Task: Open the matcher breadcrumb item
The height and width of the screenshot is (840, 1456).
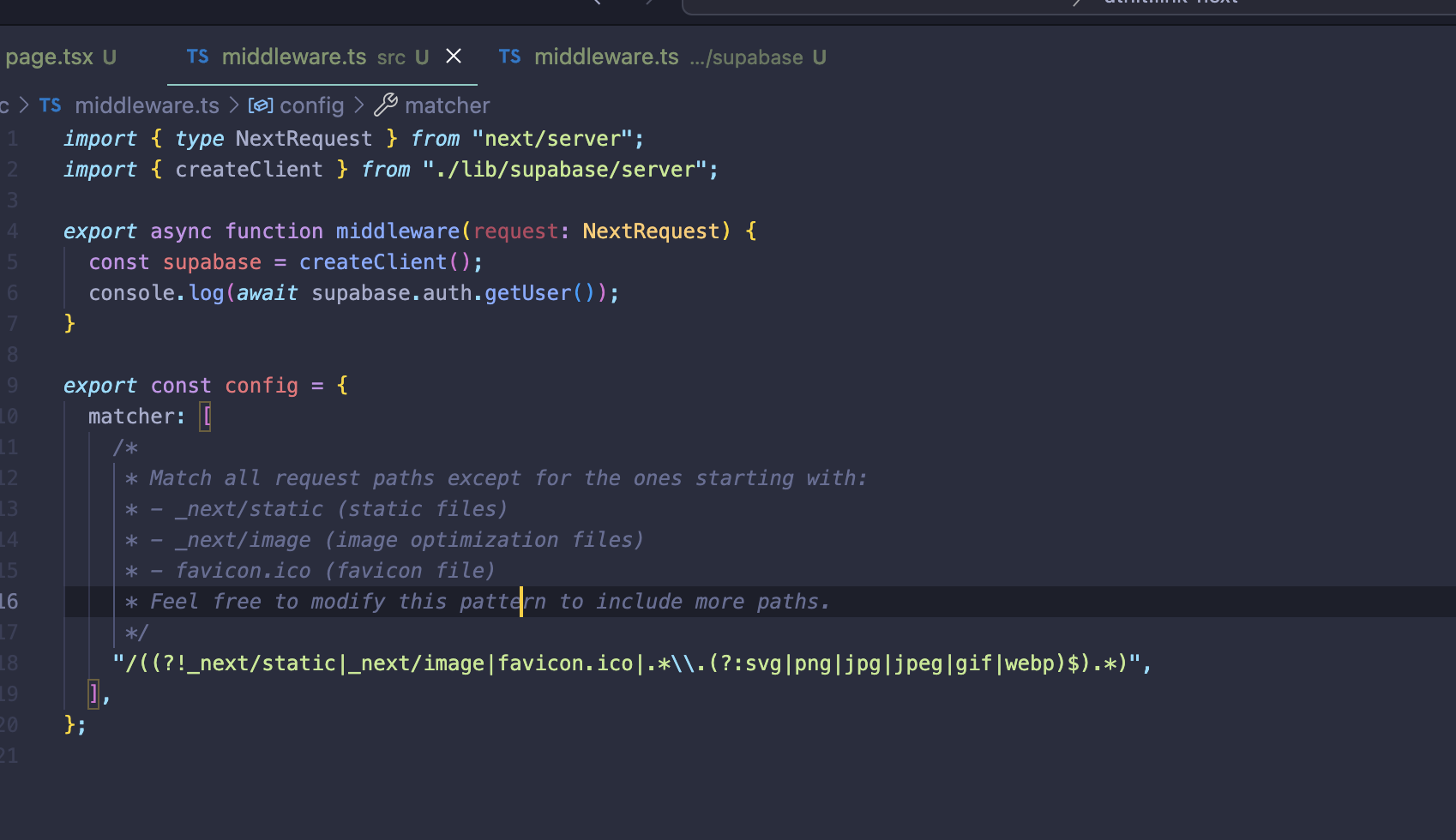Action: [448, 105]
